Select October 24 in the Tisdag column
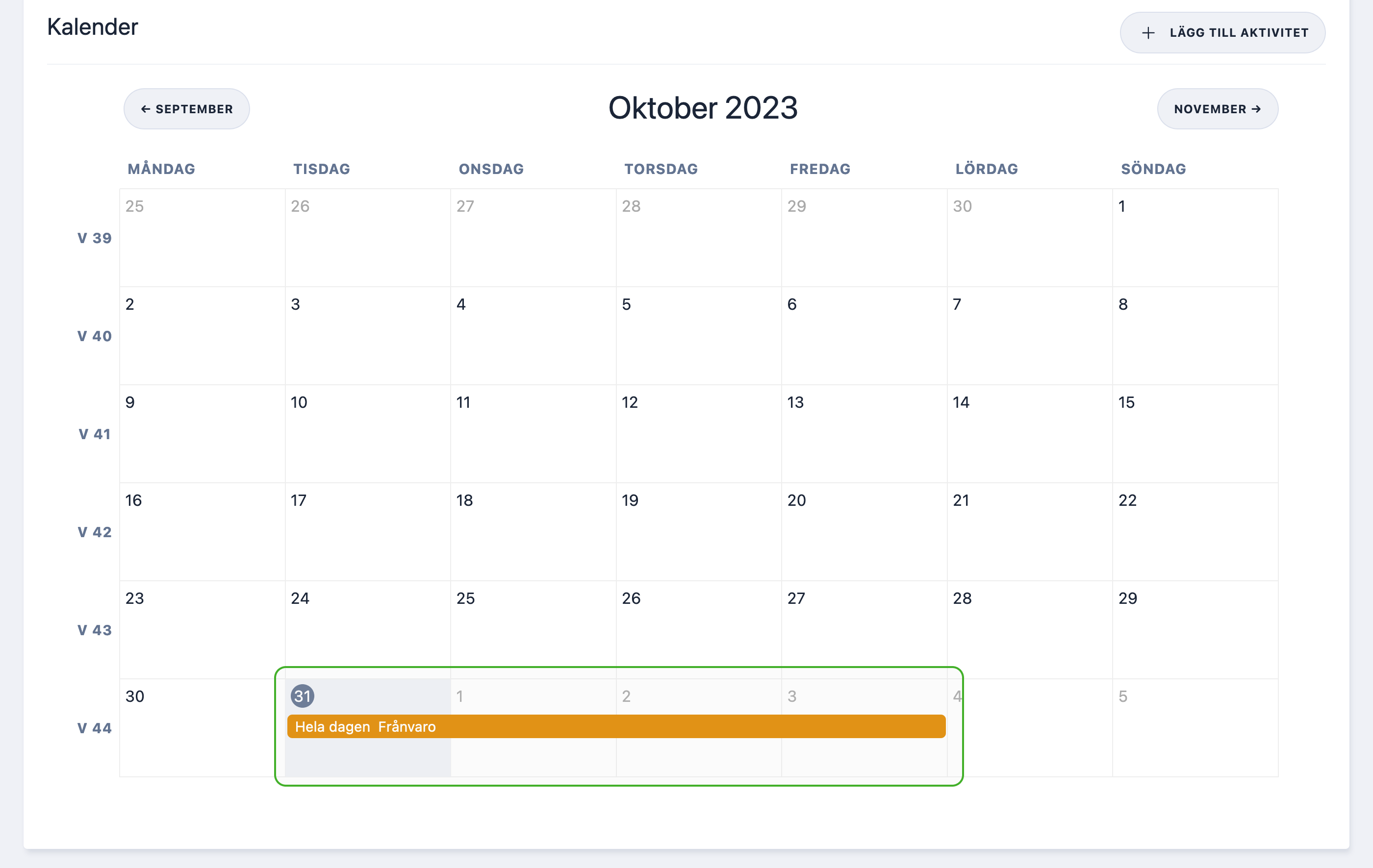This screenshot has height=868, width=1373. tap(368, 630)
